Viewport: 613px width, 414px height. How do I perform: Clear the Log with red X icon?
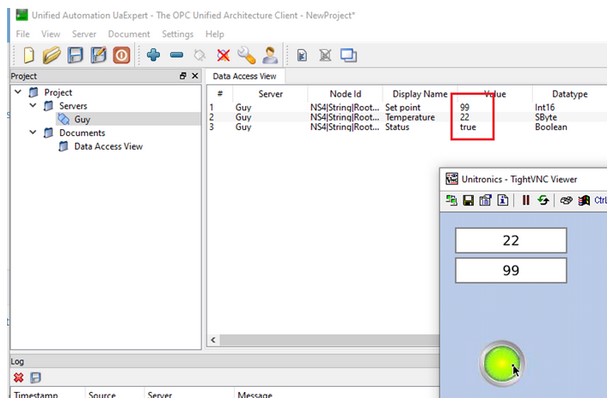click(18, 377)
